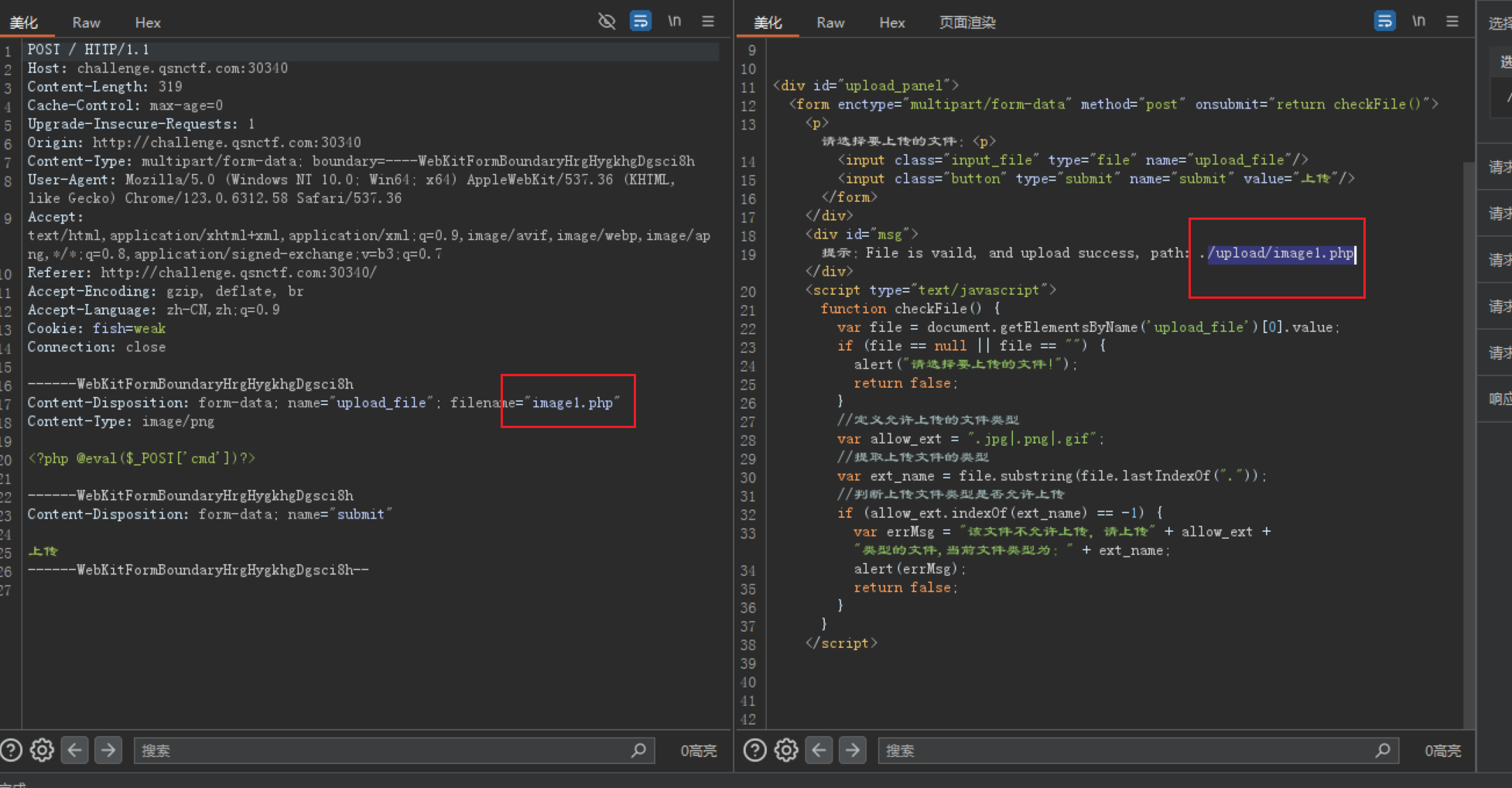The width and height of the screenshot is (1512, 788).
Task: Toggle hidden-characters eye icon in request panel
Action: (x=607, y=21)
